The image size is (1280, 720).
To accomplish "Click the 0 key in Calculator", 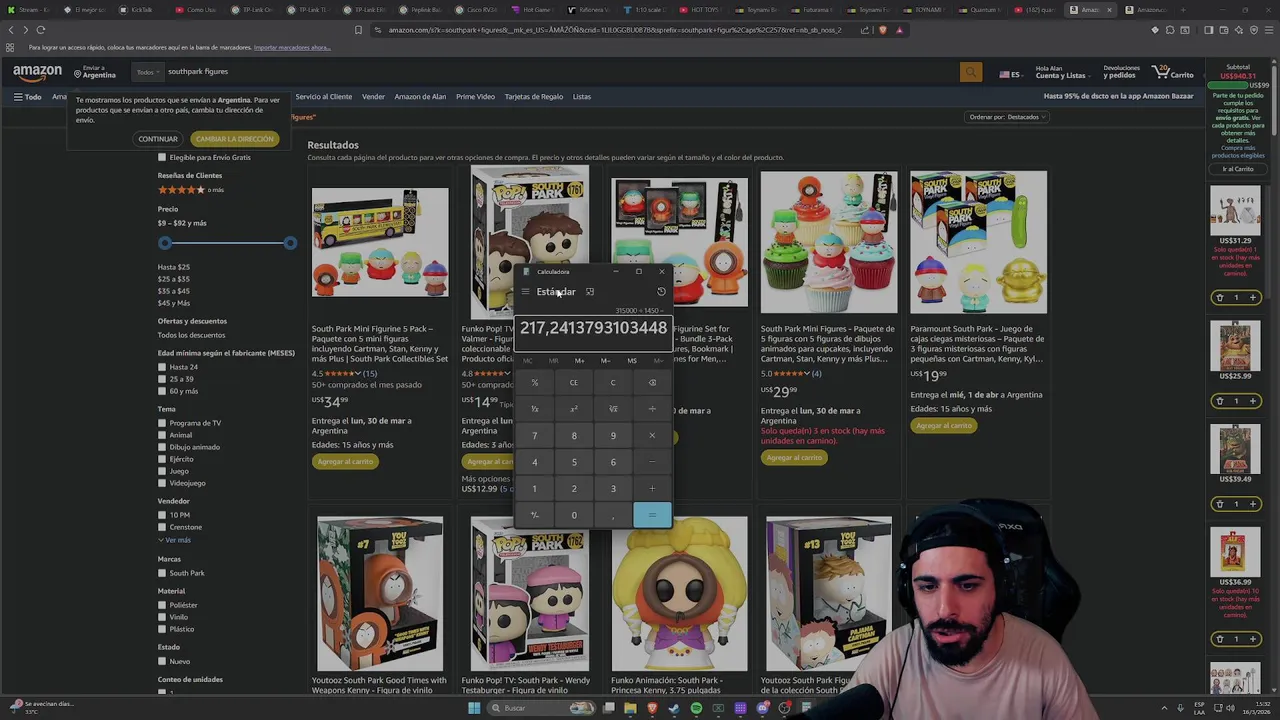I will [574, 515].
